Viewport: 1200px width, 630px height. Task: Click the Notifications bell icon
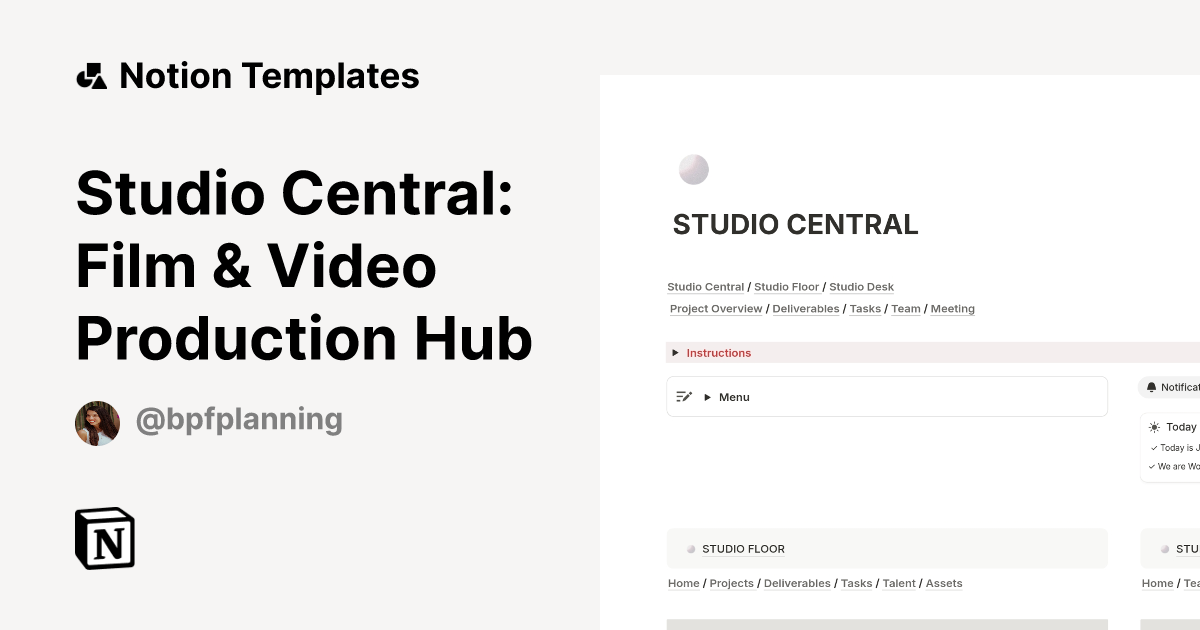[x=1152, y=387]
